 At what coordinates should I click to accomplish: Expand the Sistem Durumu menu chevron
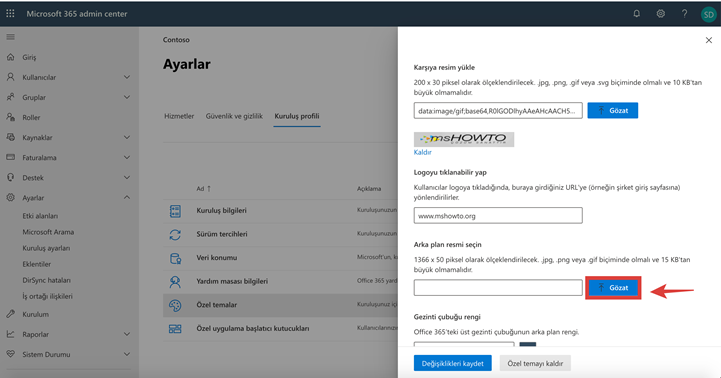127,354
